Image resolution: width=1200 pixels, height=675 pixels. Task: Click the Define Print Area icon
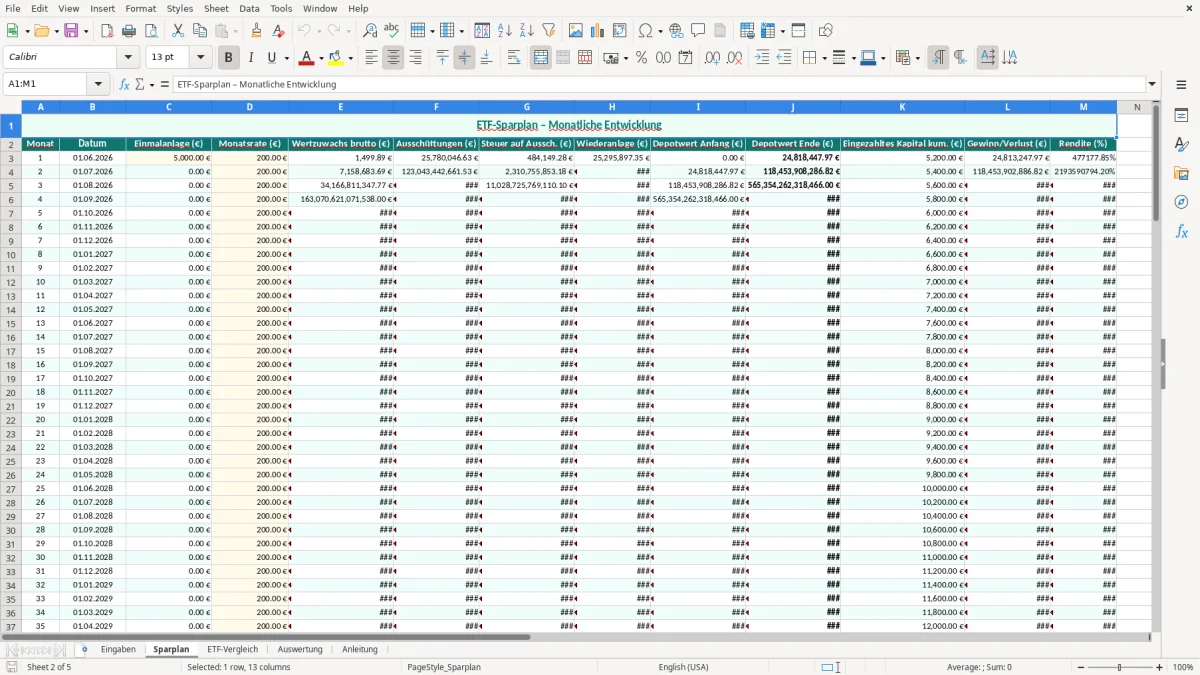point(747,31)
